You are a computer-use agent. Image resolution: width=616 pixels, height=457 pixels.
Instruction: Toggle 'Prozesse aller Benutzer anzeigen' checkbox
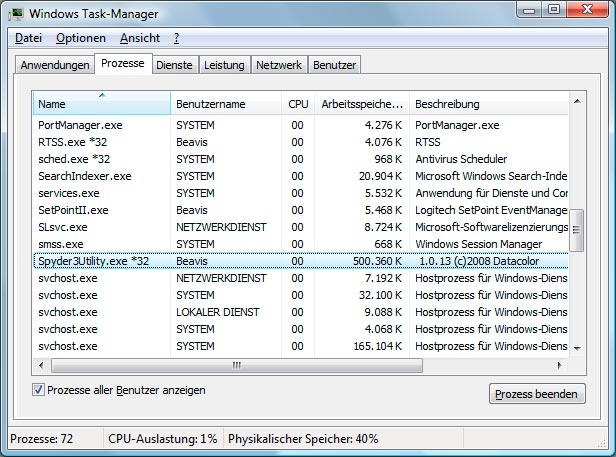tap(38, 390)
